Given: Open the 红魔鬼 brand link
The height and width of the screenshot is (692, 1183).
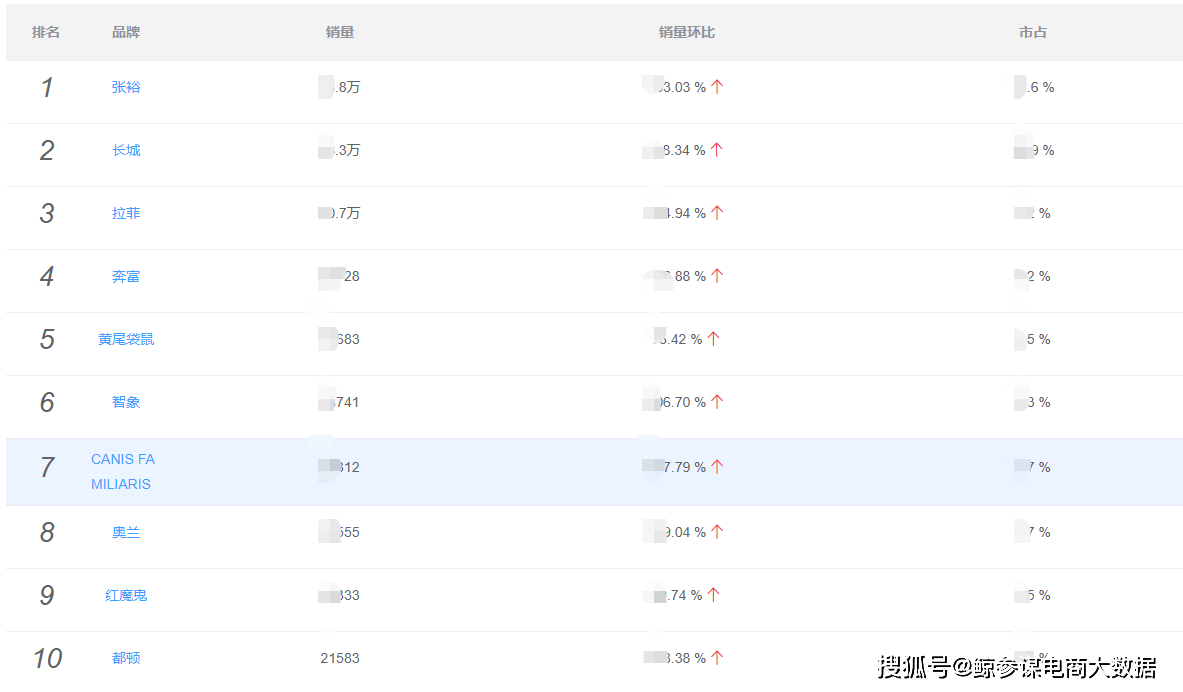Looking at the screenshot, I should 125,594.
